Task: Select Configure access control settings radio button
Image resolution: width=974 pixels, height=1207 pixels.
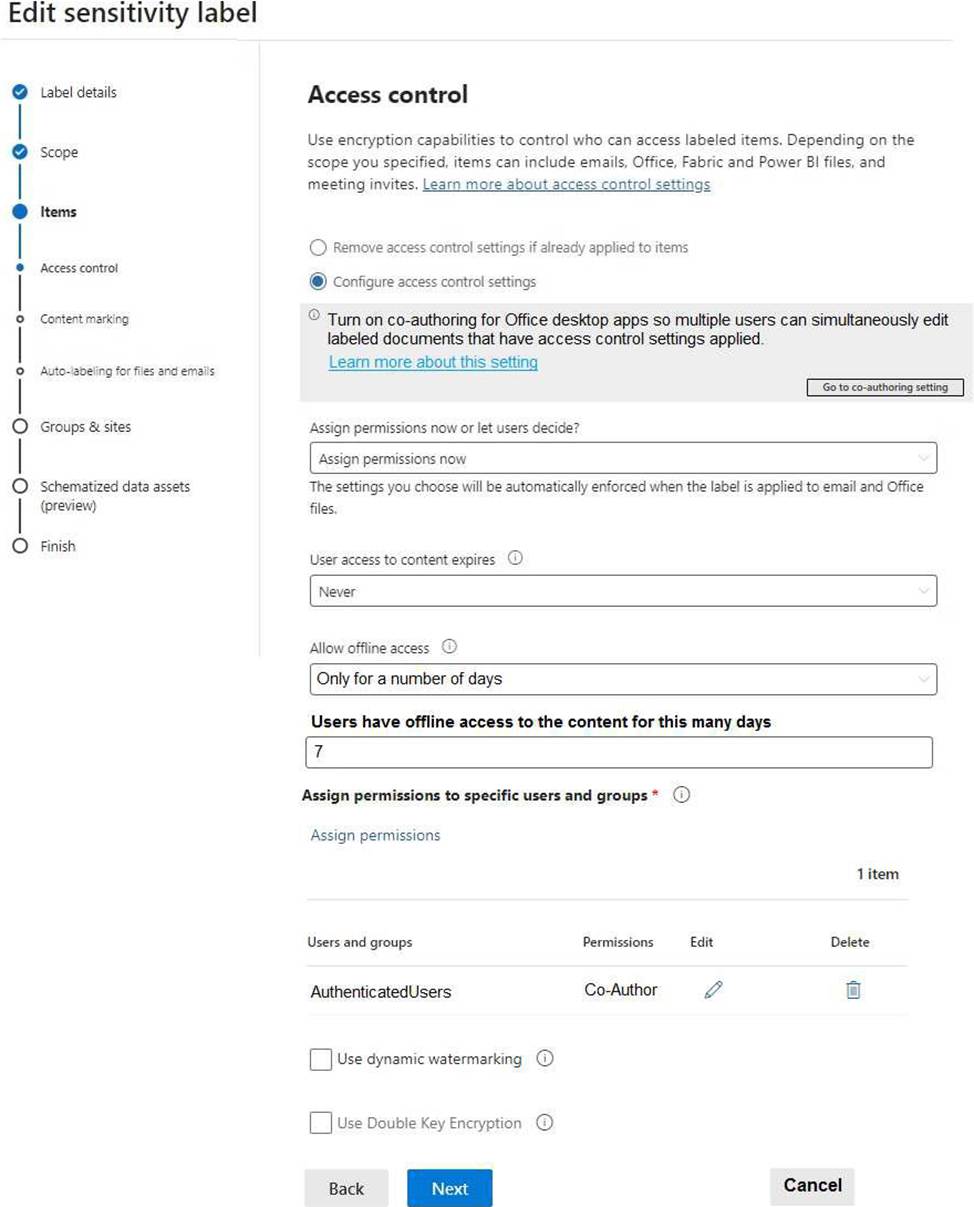Action: point(318,282)
